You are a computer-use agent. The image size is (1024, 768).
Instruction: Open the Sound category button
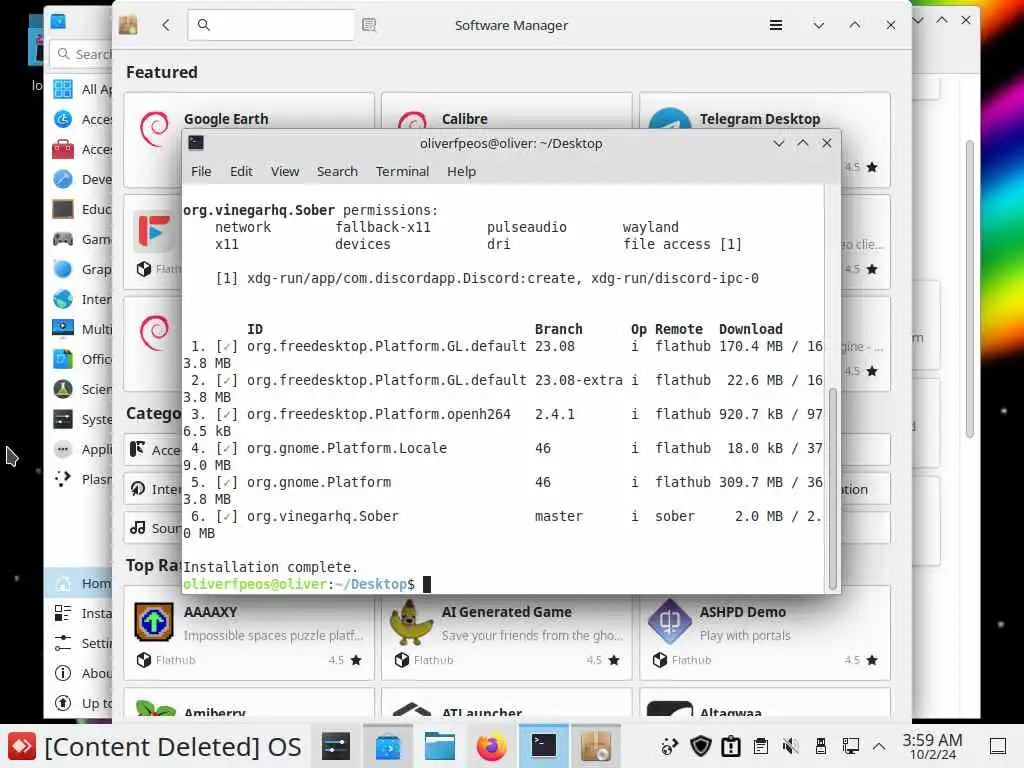153,528
